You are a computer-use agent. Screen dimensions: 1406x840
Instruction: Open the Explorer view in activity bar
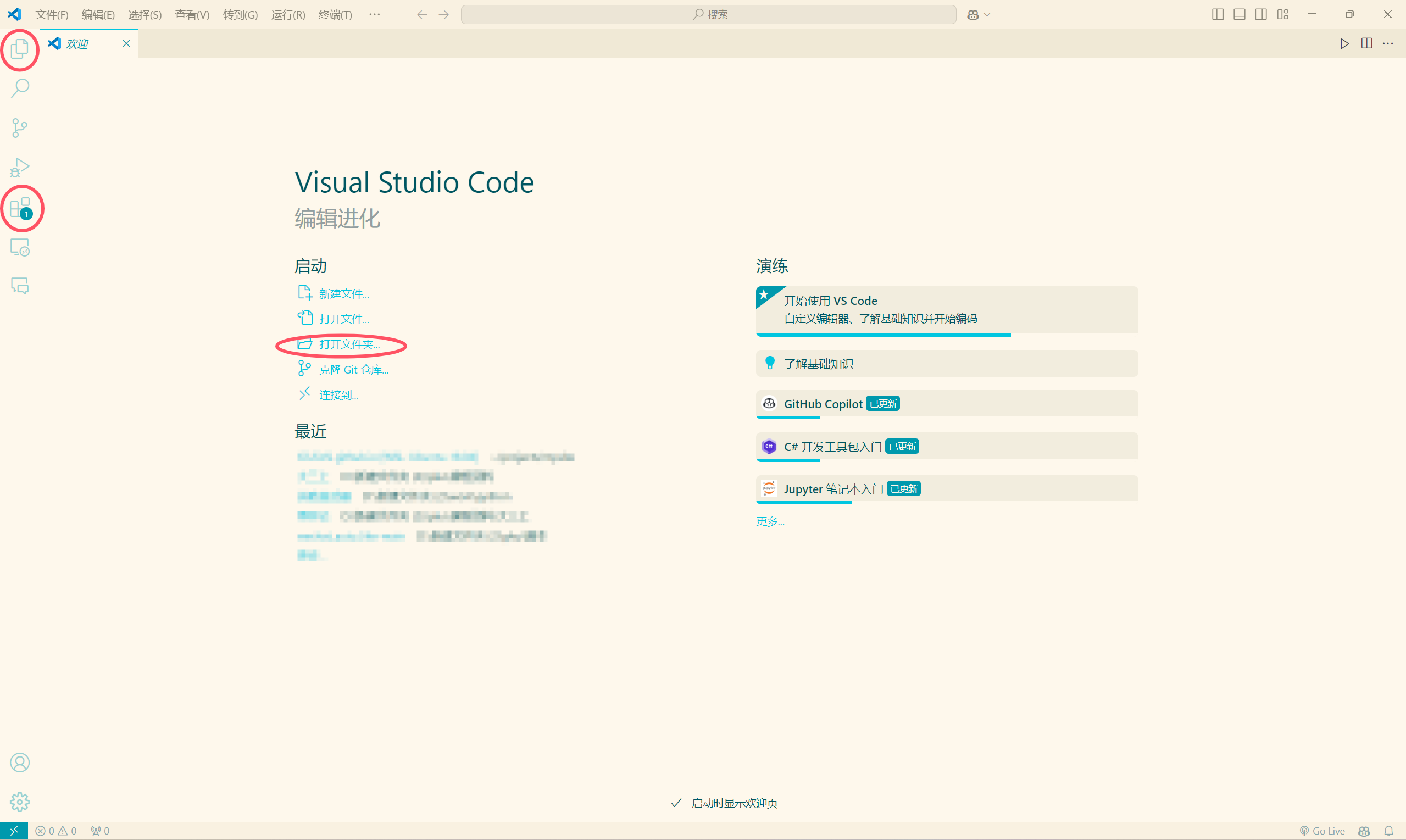tap(20, 49)
